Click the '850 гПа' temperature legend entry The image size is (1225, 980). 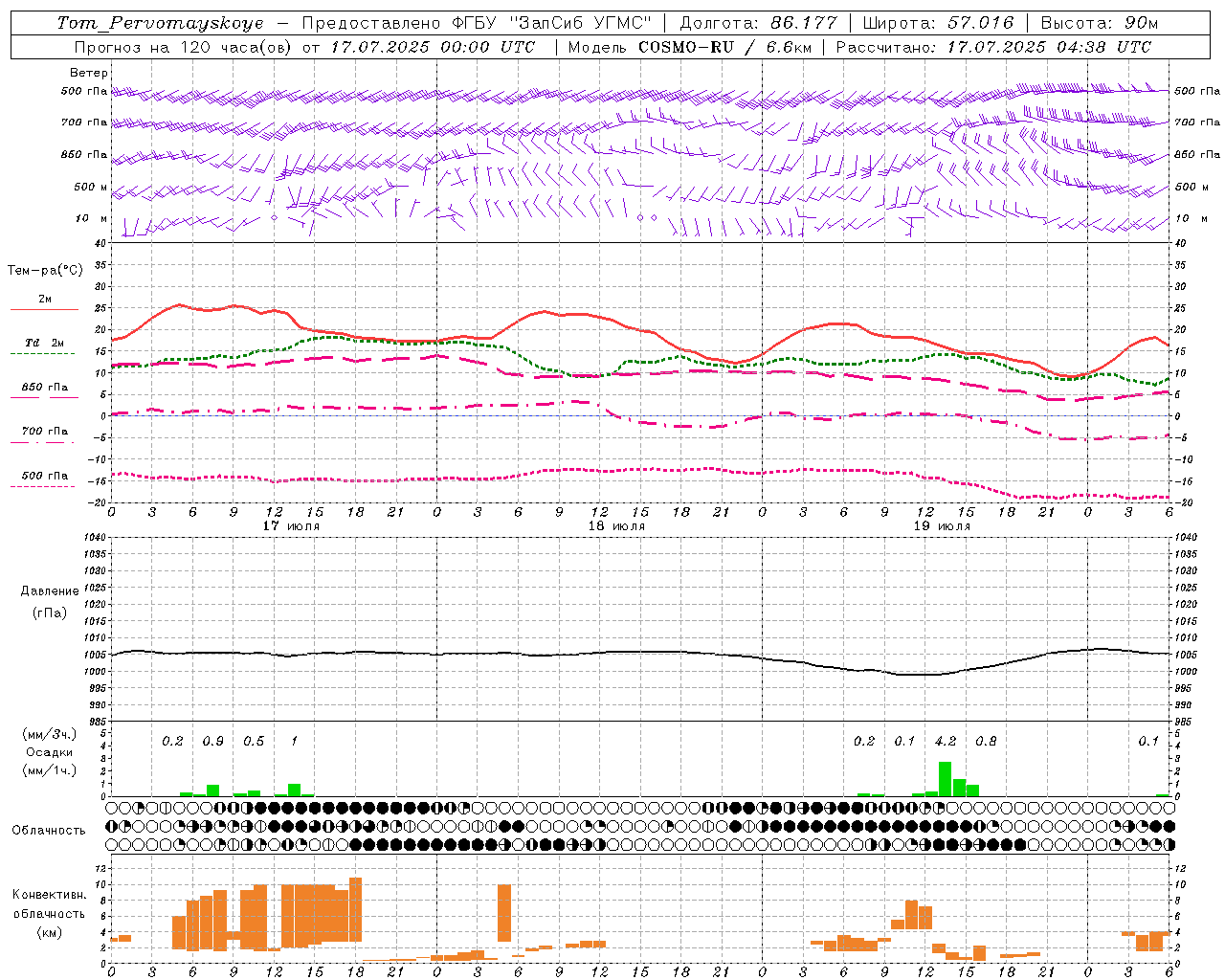pos(45,388)
